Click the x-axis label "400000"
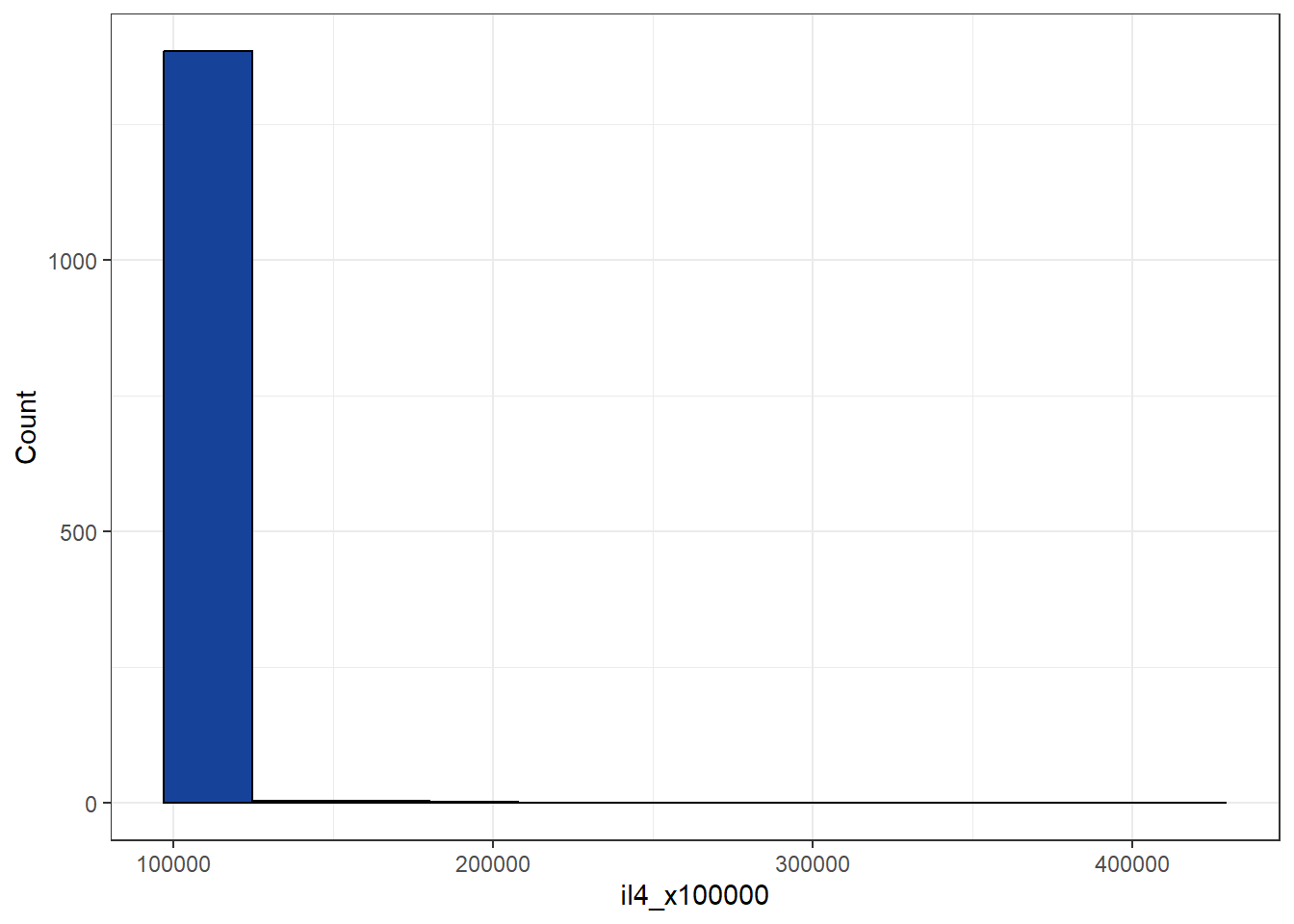1294x924 pixels. tap(1132, 864)
